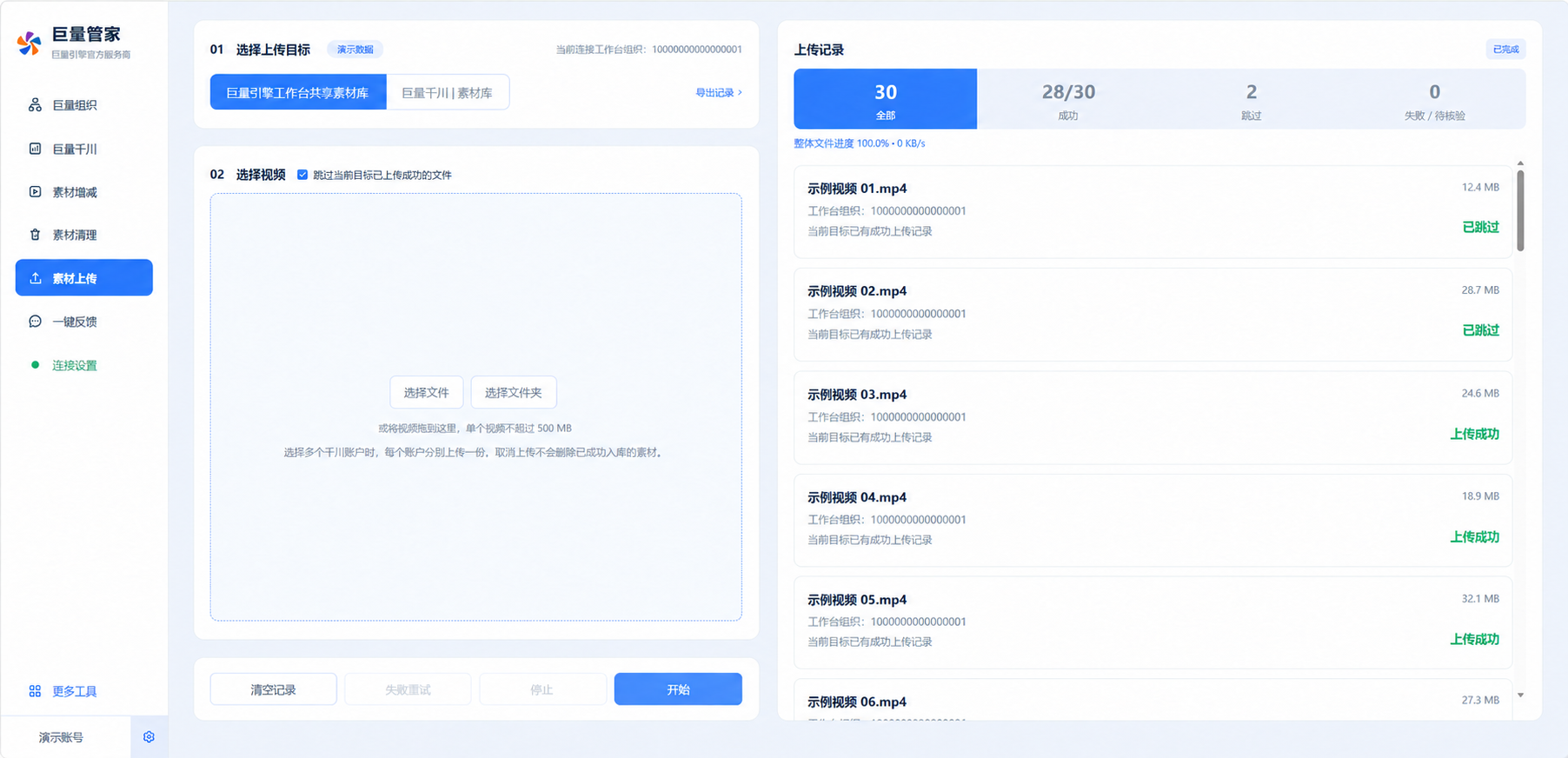Click the 更多工具 grid icon
Screen dimensions: 1568x758
35,691
